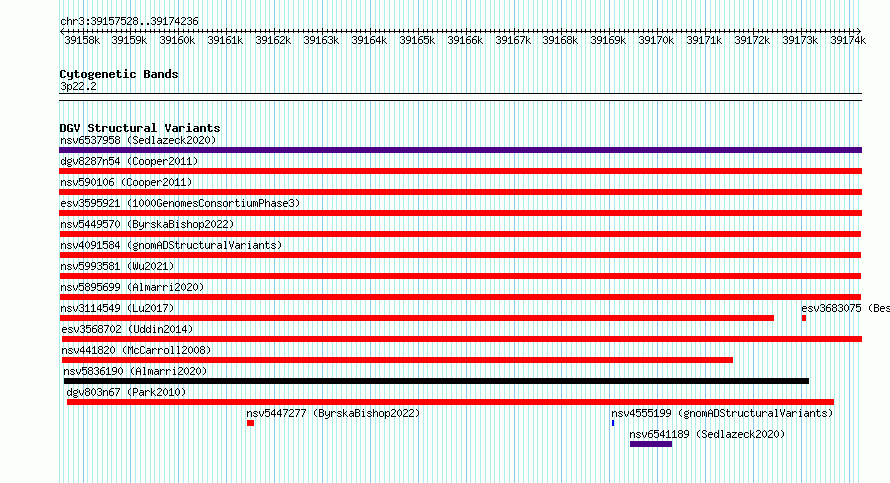Open the tiny blue nsv4555199 marker

613,423
